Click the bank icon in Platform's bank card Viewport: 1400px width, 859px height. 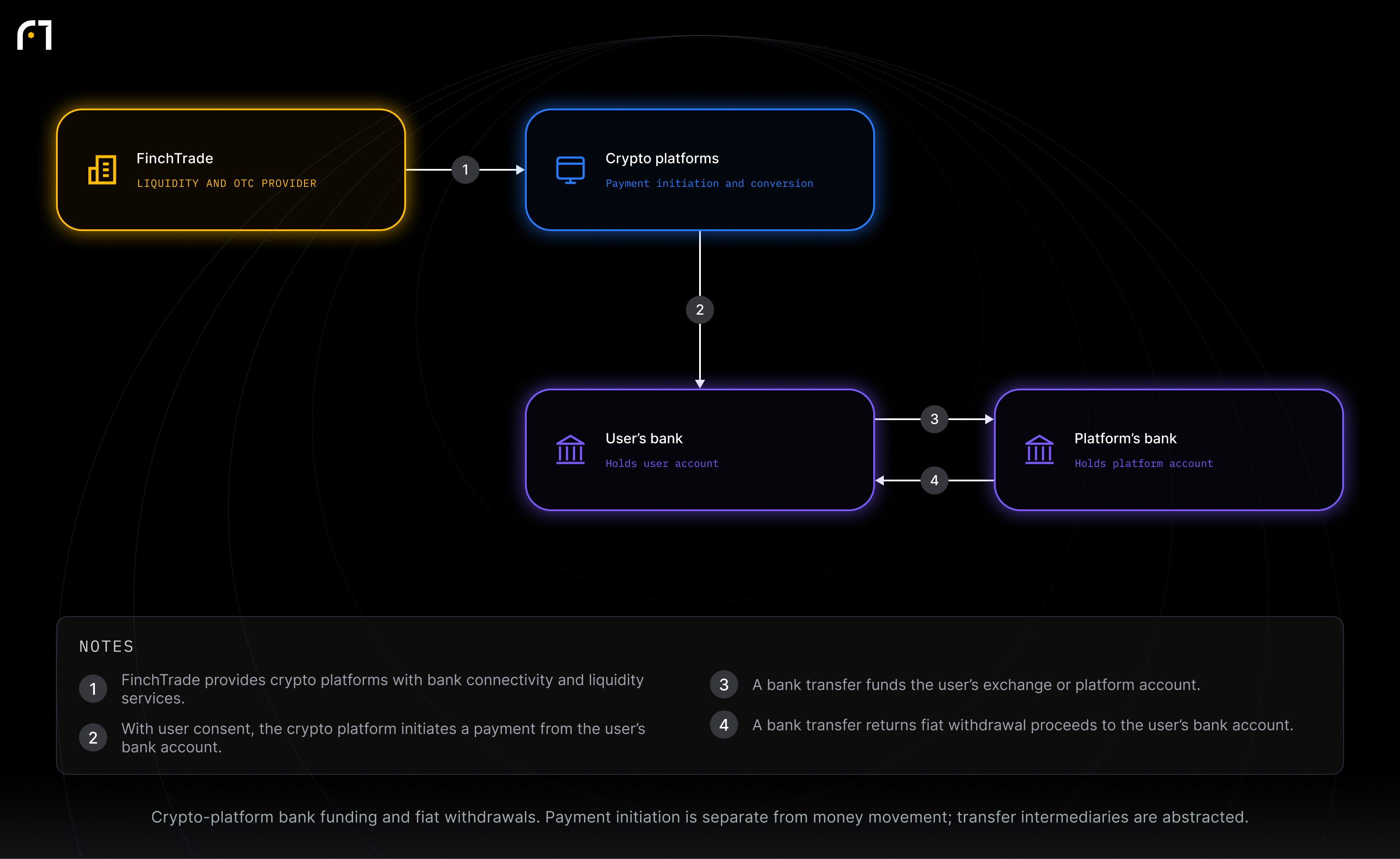coord(1039,449)
